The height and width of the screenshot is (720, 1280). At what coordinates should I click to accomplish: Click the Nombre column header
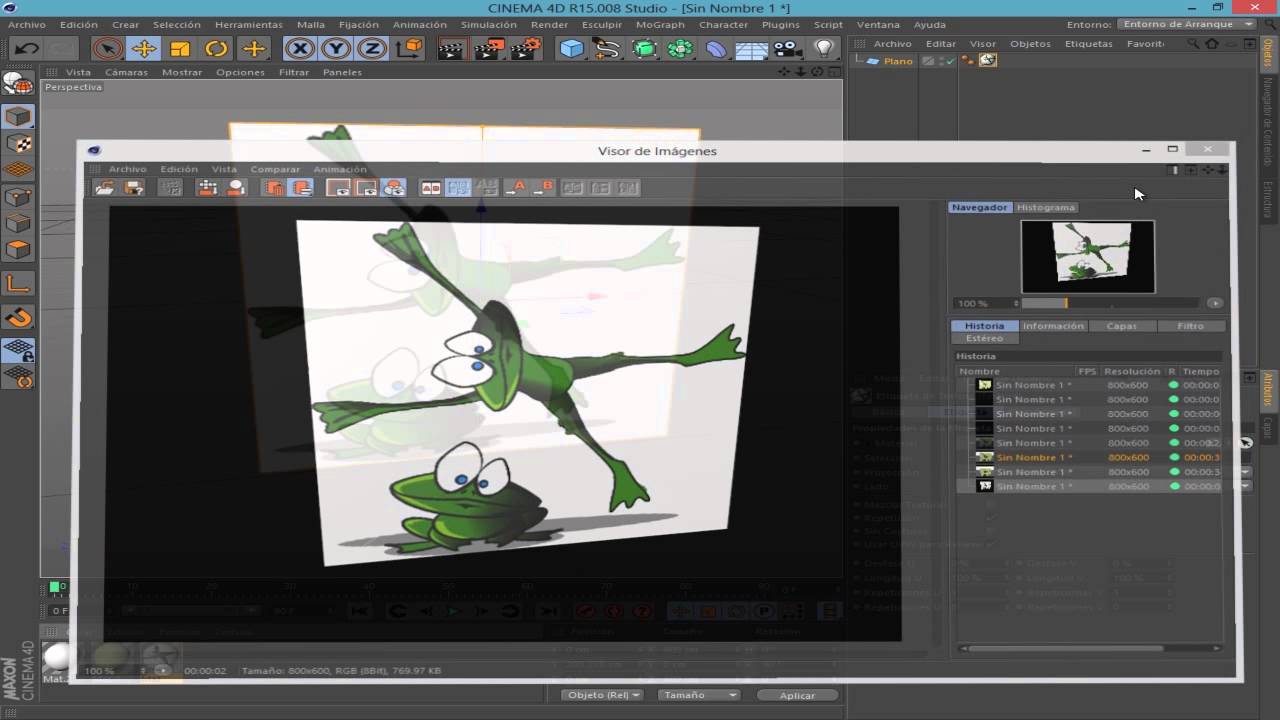click(980, 371)
